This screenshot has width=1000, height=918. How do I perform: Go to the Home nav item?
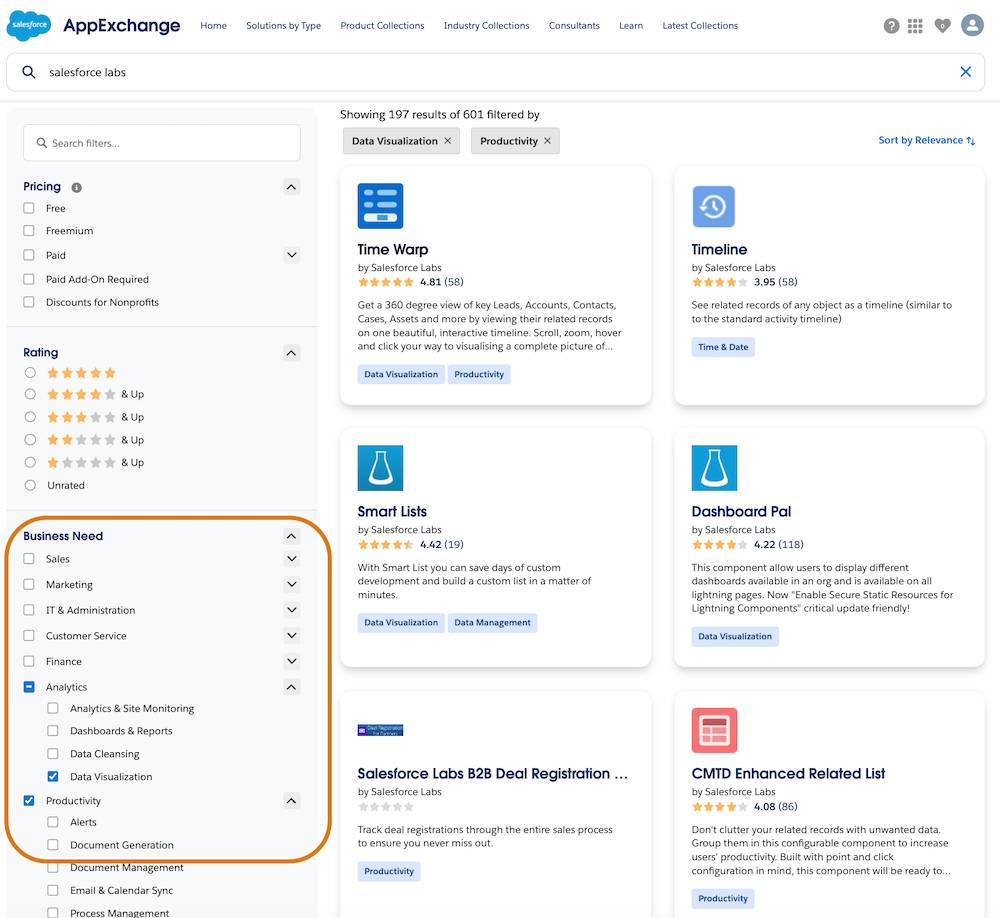213,26
